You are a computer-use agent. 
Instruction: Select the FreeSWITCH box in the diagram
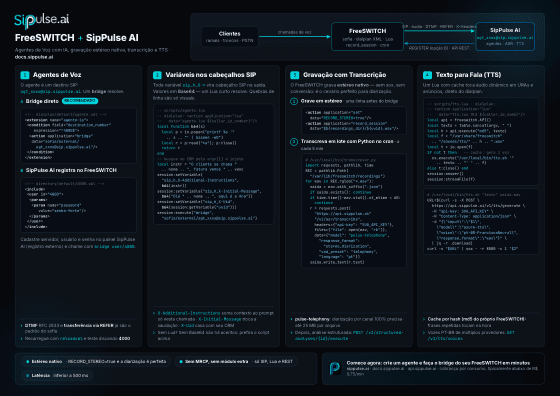[x=367, y=37]
